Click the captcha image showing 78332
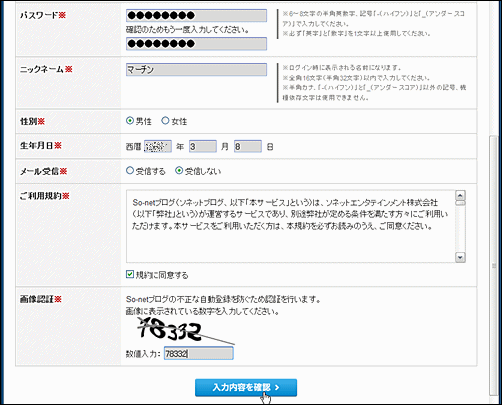This screenshot has height=405, width=502. coord(185,330)
